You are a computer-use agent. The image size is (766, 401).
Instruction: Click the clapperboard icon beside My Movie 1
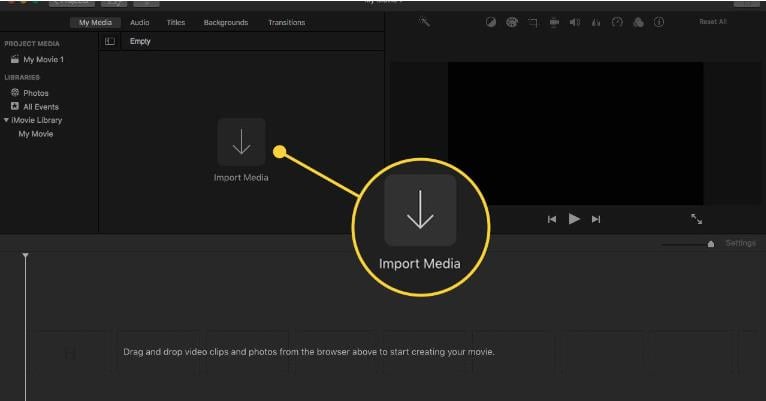click(x=15, y=59)
